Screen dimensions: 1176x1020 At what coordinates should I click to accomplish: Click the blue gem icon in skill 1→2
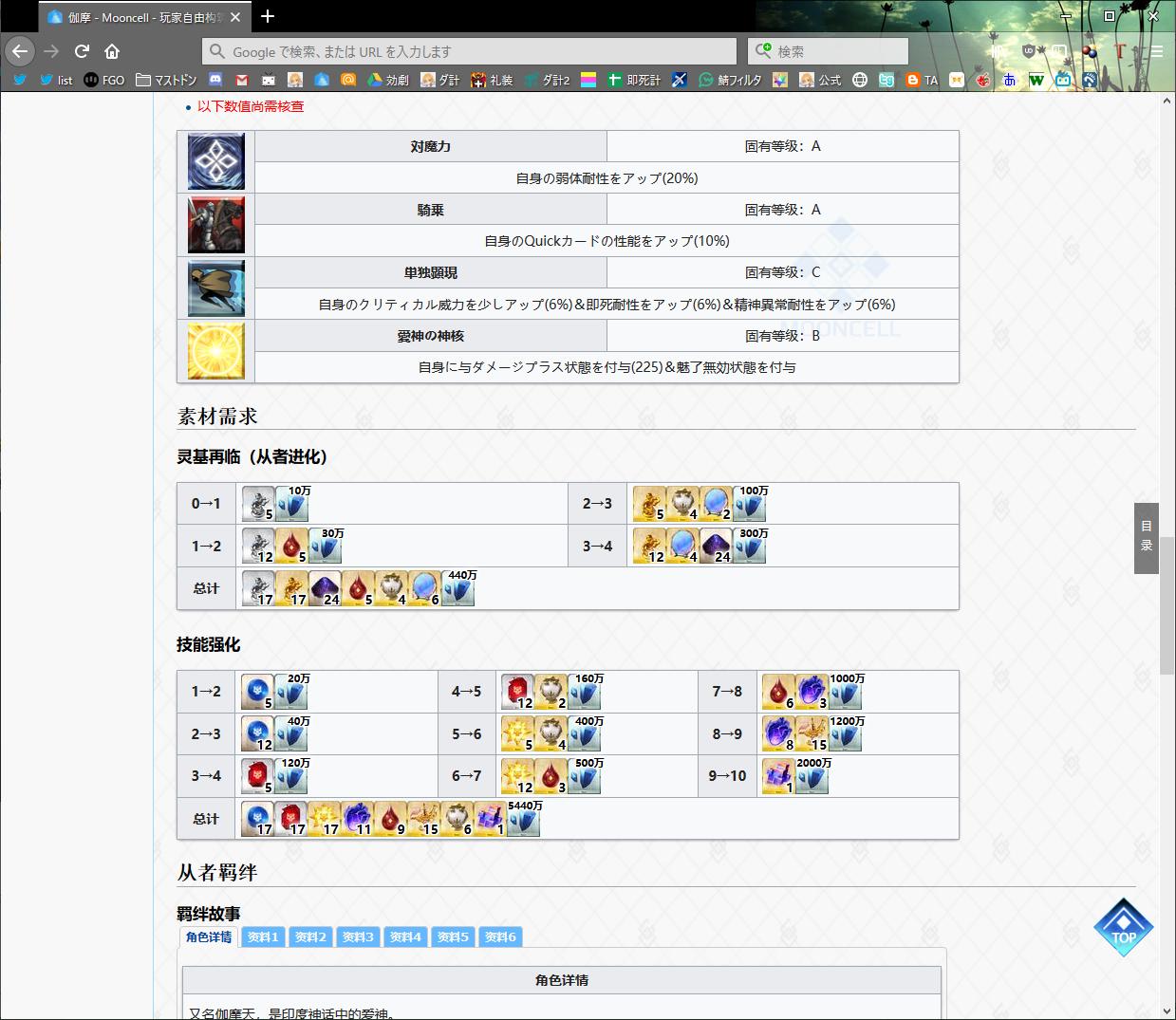pos(257,692)
